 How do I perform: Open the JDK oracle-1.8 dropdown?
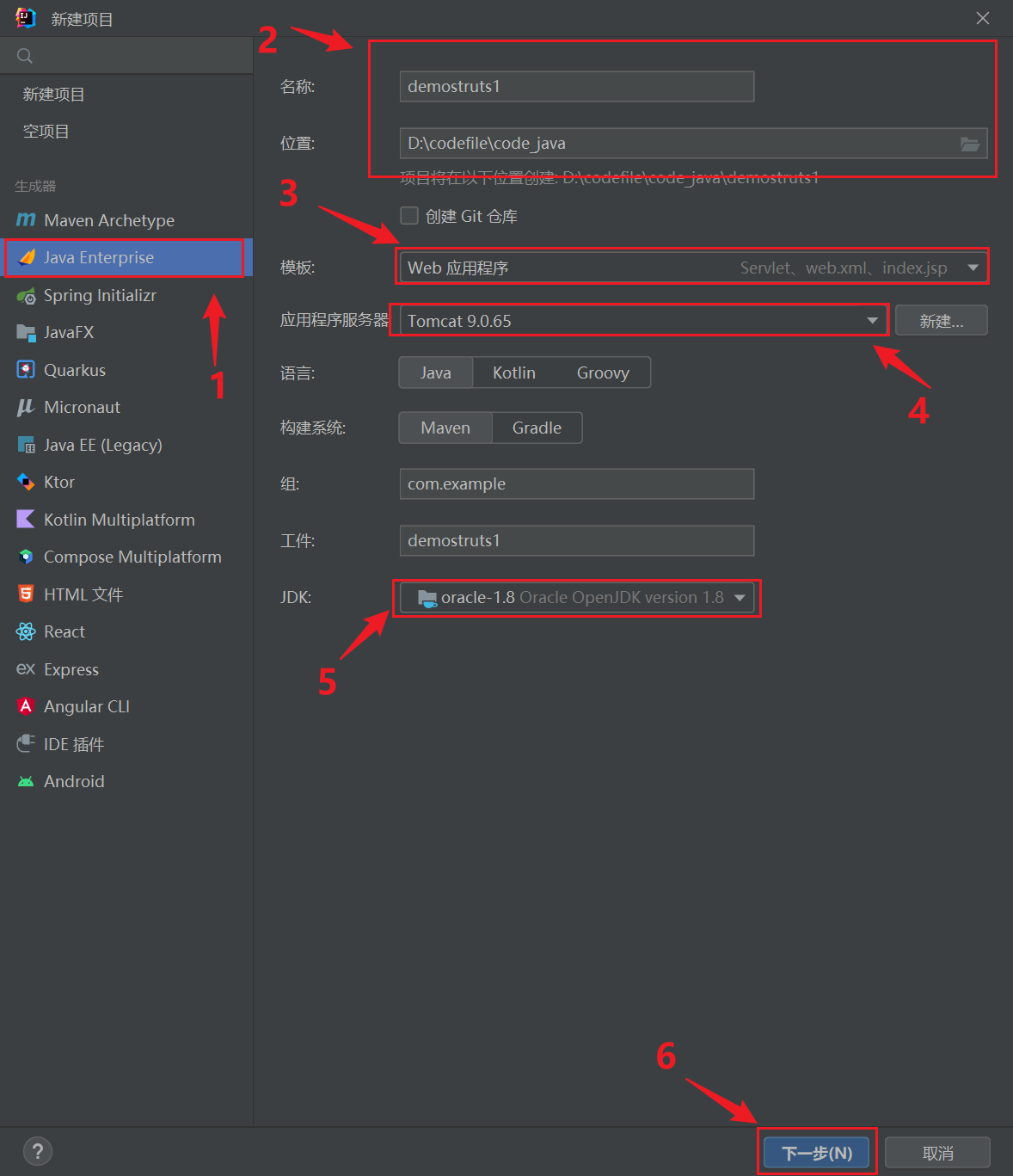pyautogui.click(x=577, y=598)
